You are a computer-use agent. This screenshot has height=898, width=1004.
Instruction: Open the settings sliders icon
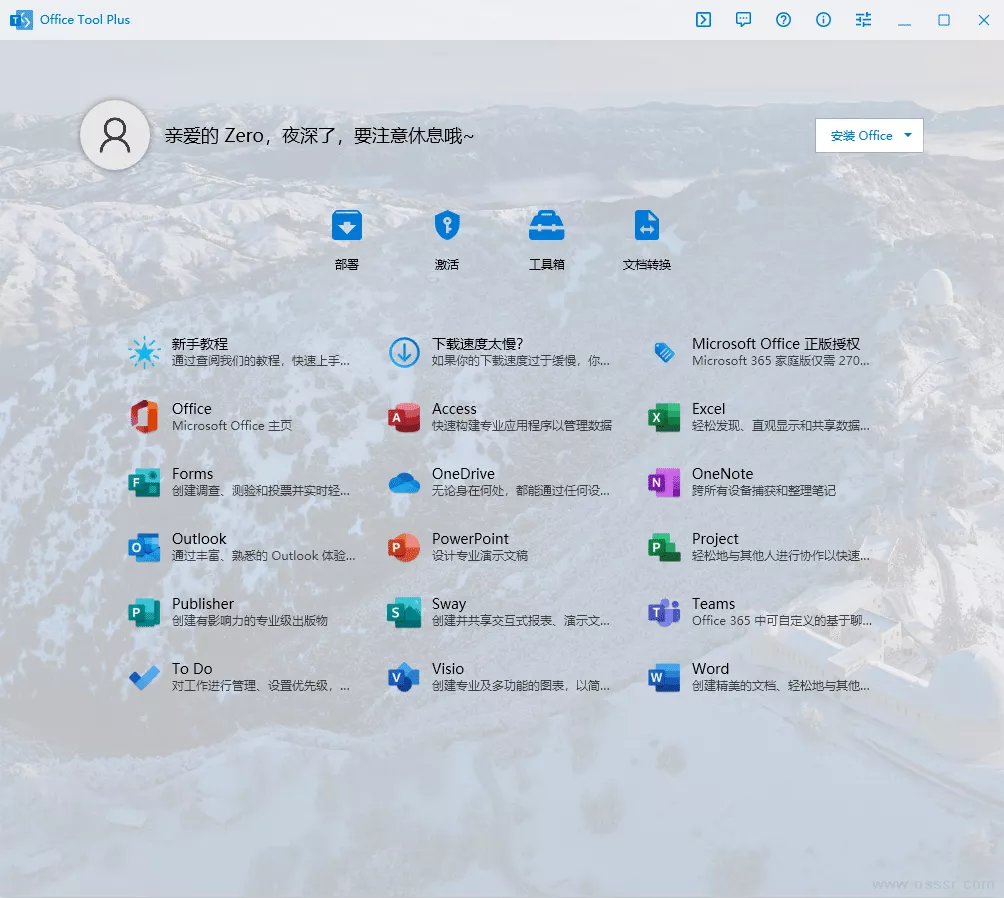pos(863,20)
